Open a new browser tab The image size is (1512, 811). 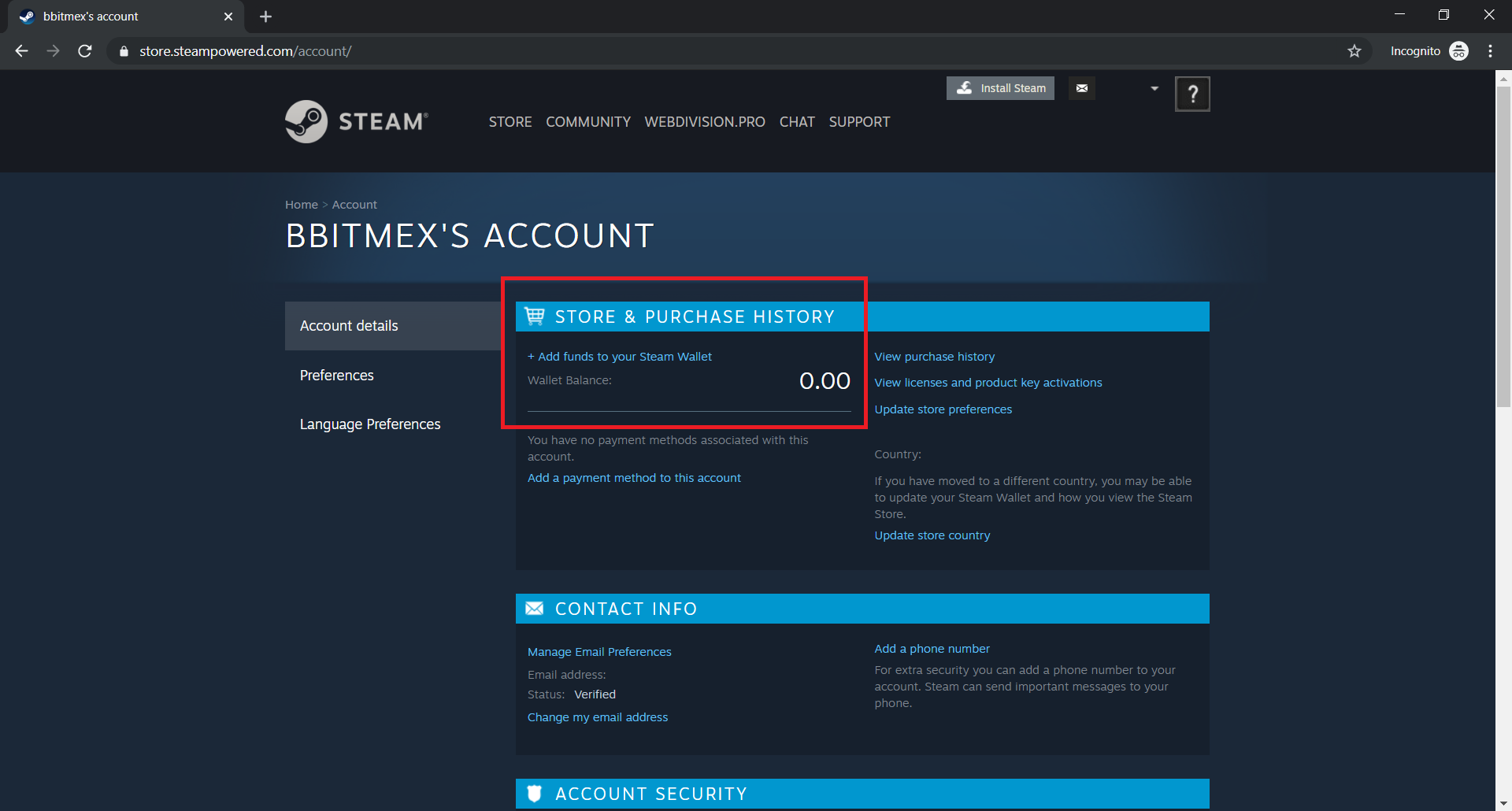pyautogui.click(x=265, y=17)
